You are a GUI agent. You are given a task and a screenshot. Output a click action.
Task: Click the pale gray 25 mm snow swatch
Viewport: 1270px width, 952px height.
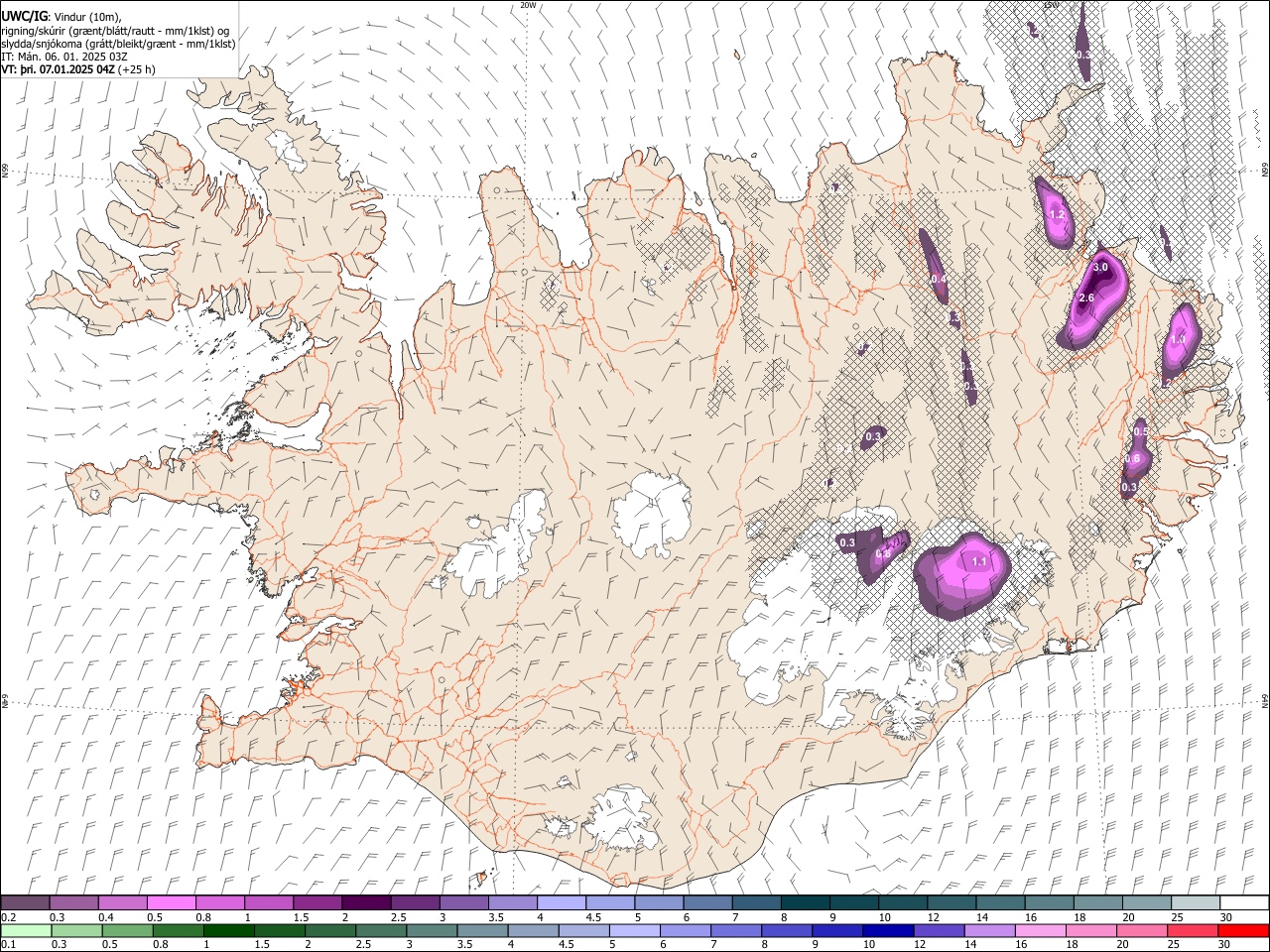[x=1195, y=902]
